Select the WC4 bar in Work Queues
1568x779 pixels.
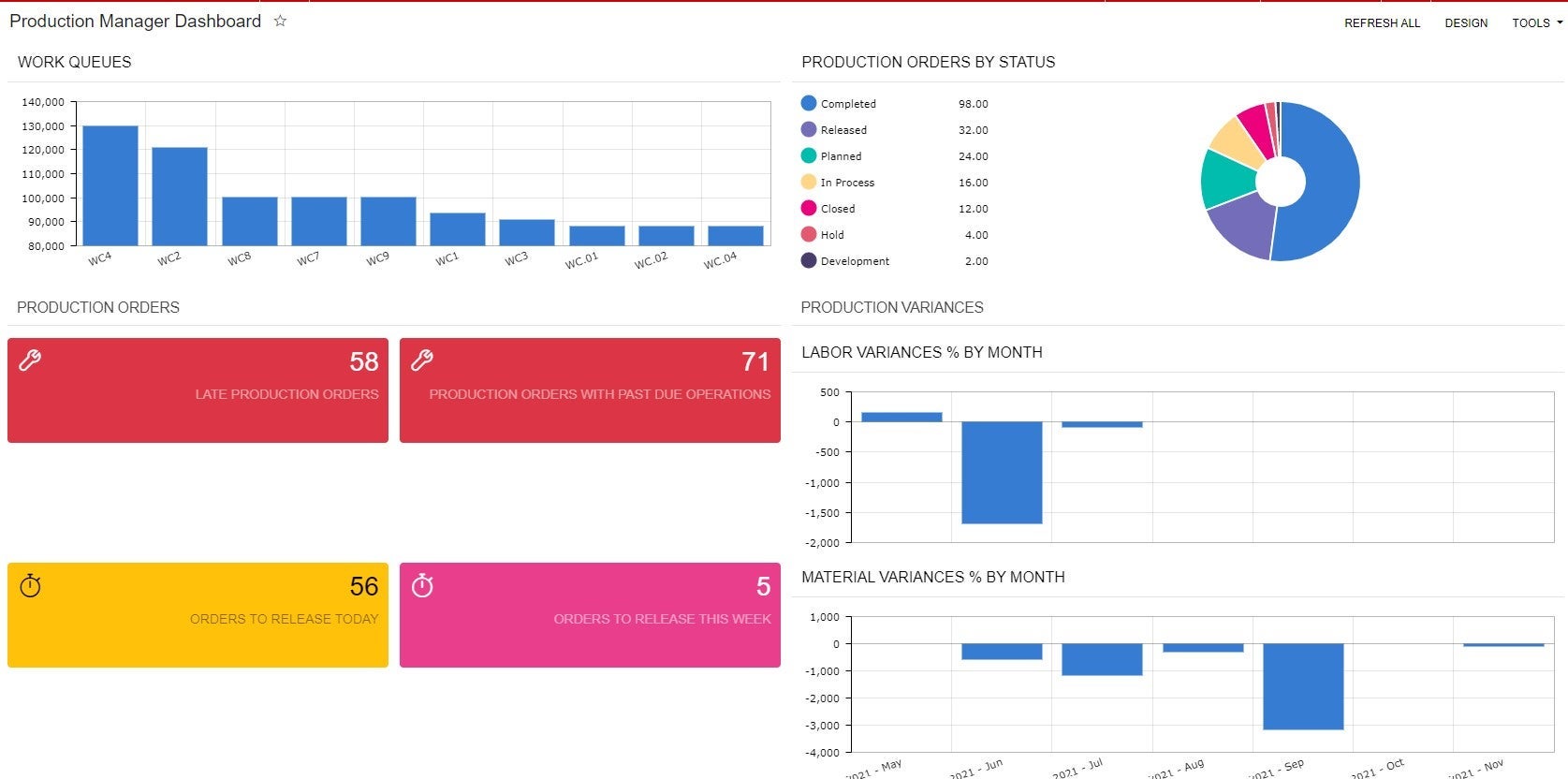pos(110,185)
